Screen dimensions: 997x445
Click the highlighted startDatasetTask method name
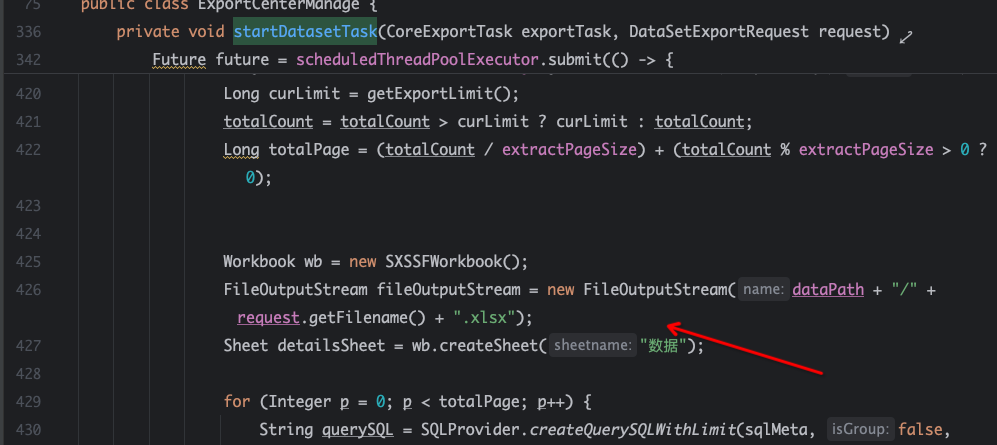click(x=305, y=32)
